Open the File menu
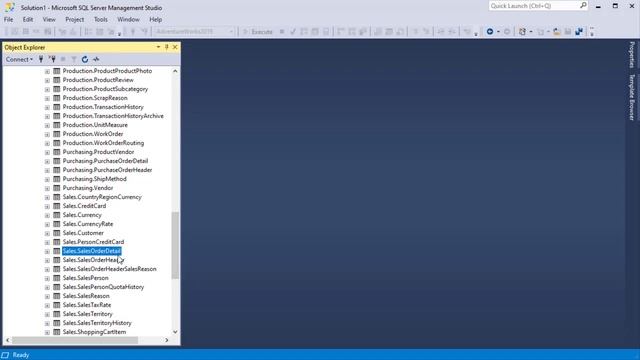The height and width of the screenshot is (360, 640). [x=9, y=19]
